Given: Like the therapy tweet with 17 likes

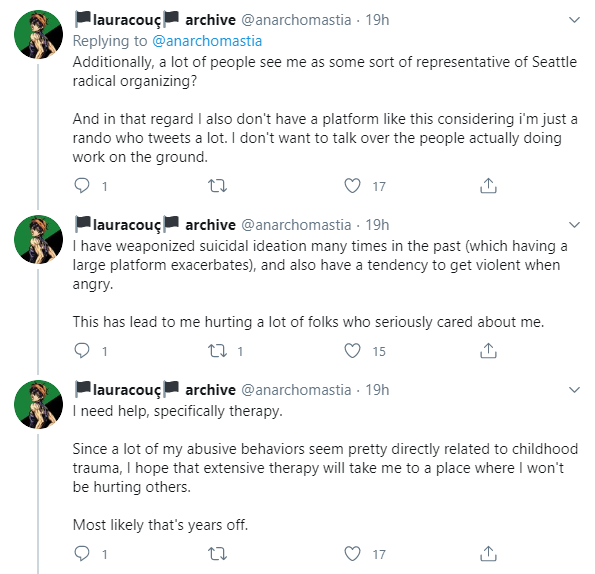Looking at the screenshot, I should [352, 554].
